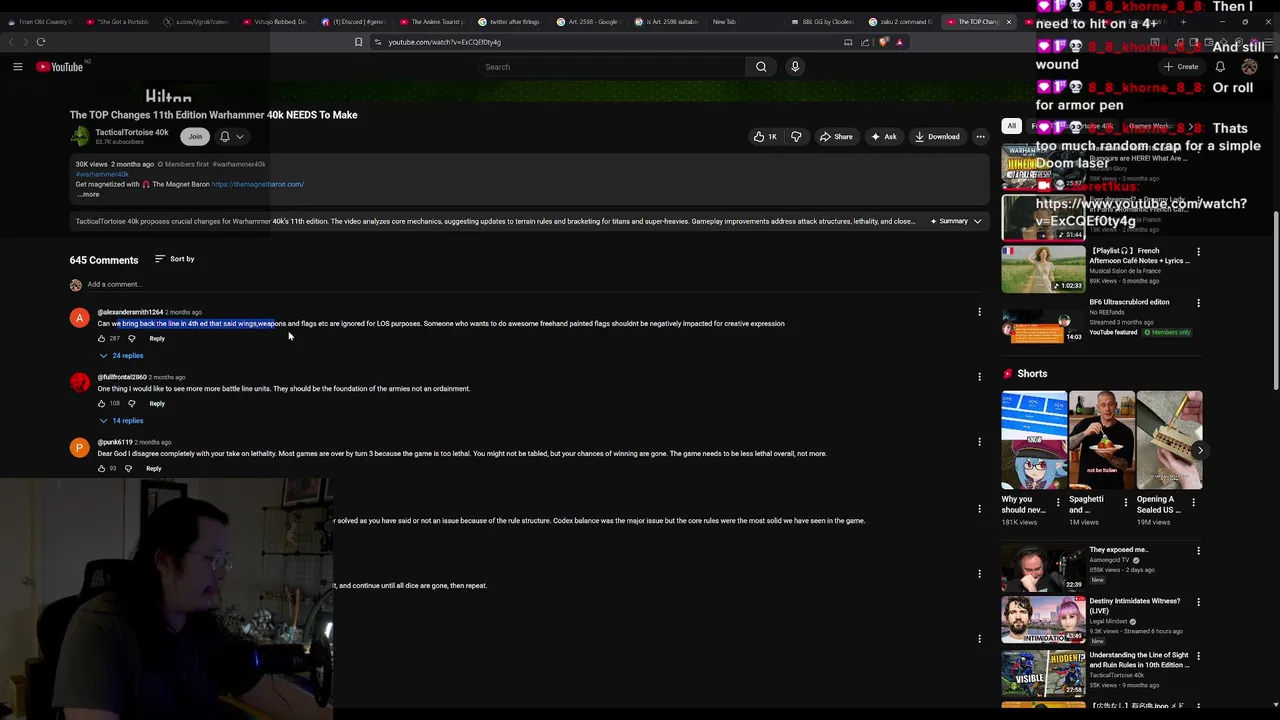Expand 24 replies under alexandersmith1264

pyautogui.click(x=121, y=356)
